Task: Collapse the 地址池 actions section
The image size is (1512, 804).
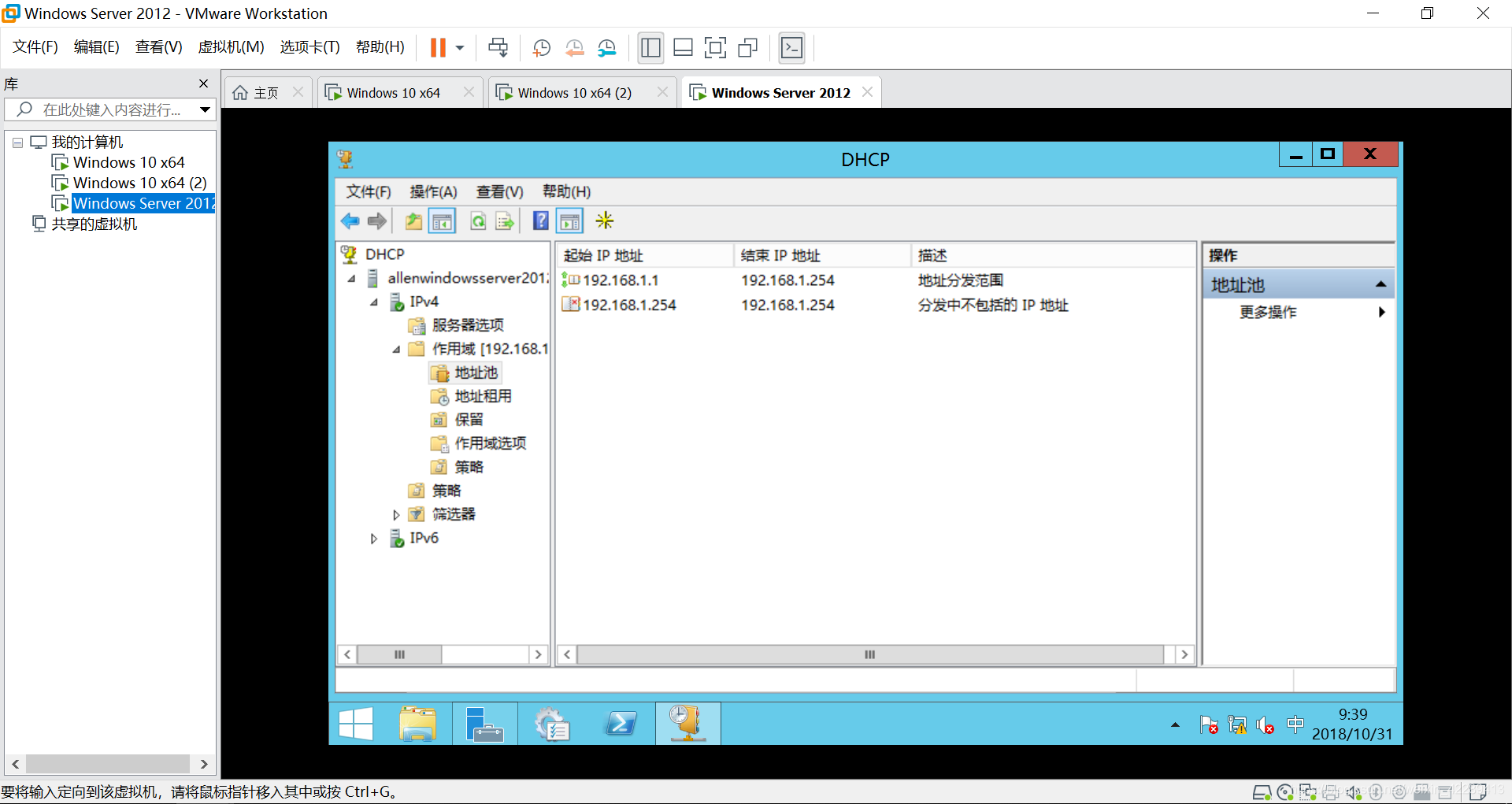Action: point(1380,285)
